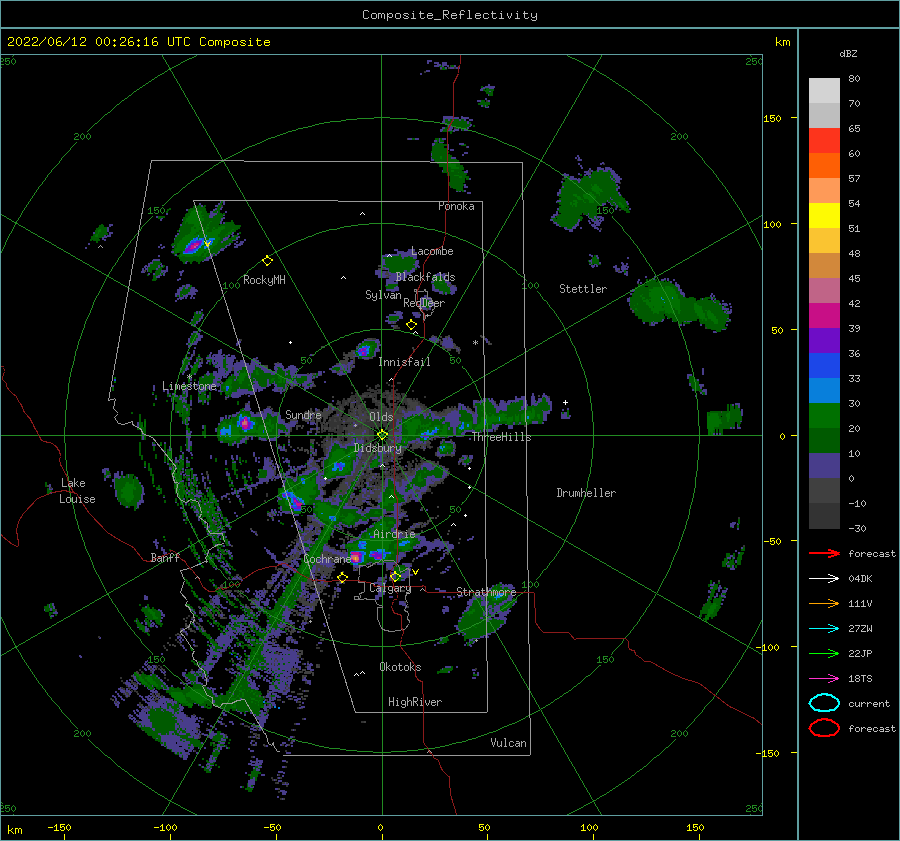Screen dimensions: 900x841
Task: Select the yellow radar-site diamond near Olds
Action: coord(382,435)
